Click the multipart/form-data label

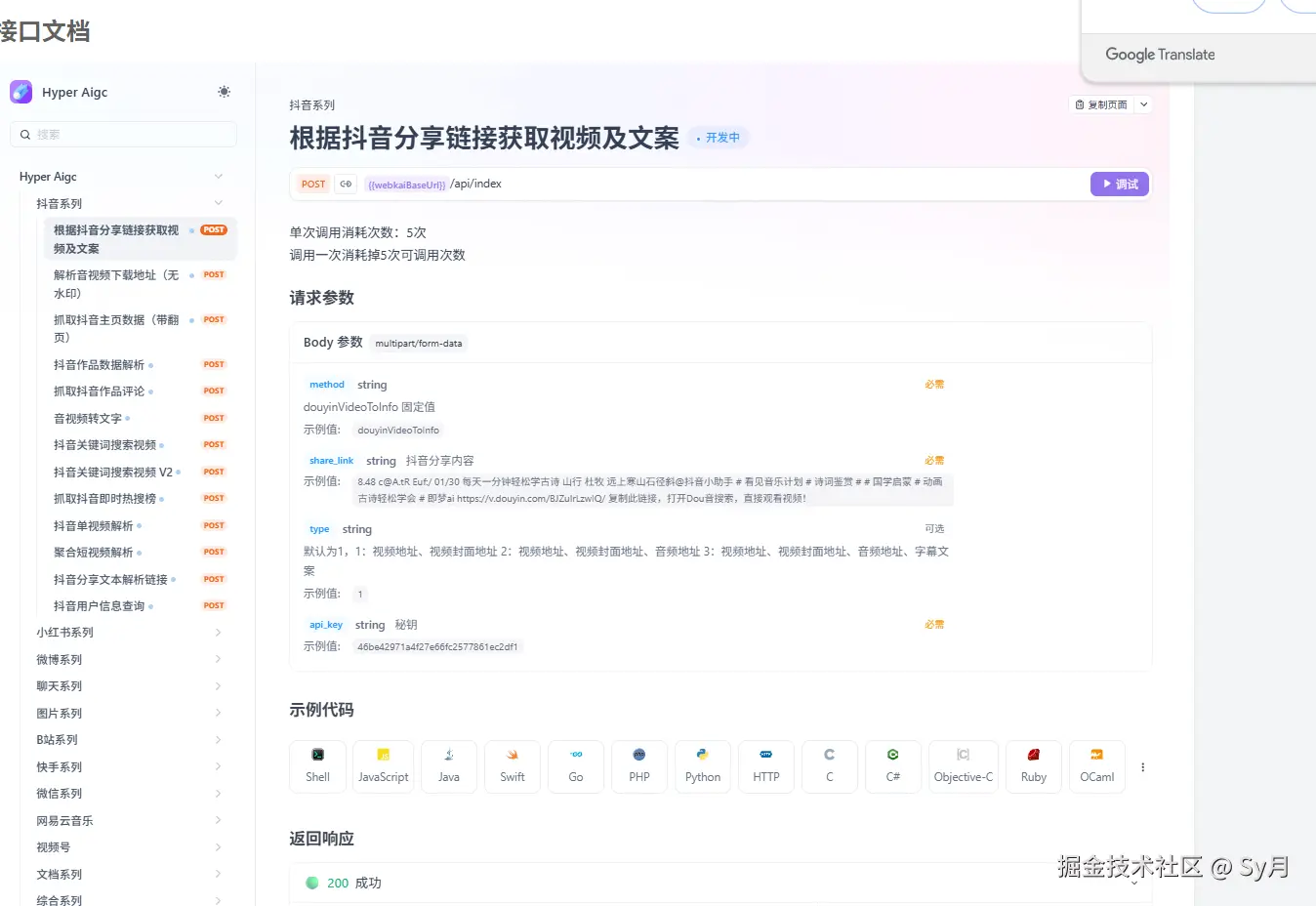click(419, 344)
